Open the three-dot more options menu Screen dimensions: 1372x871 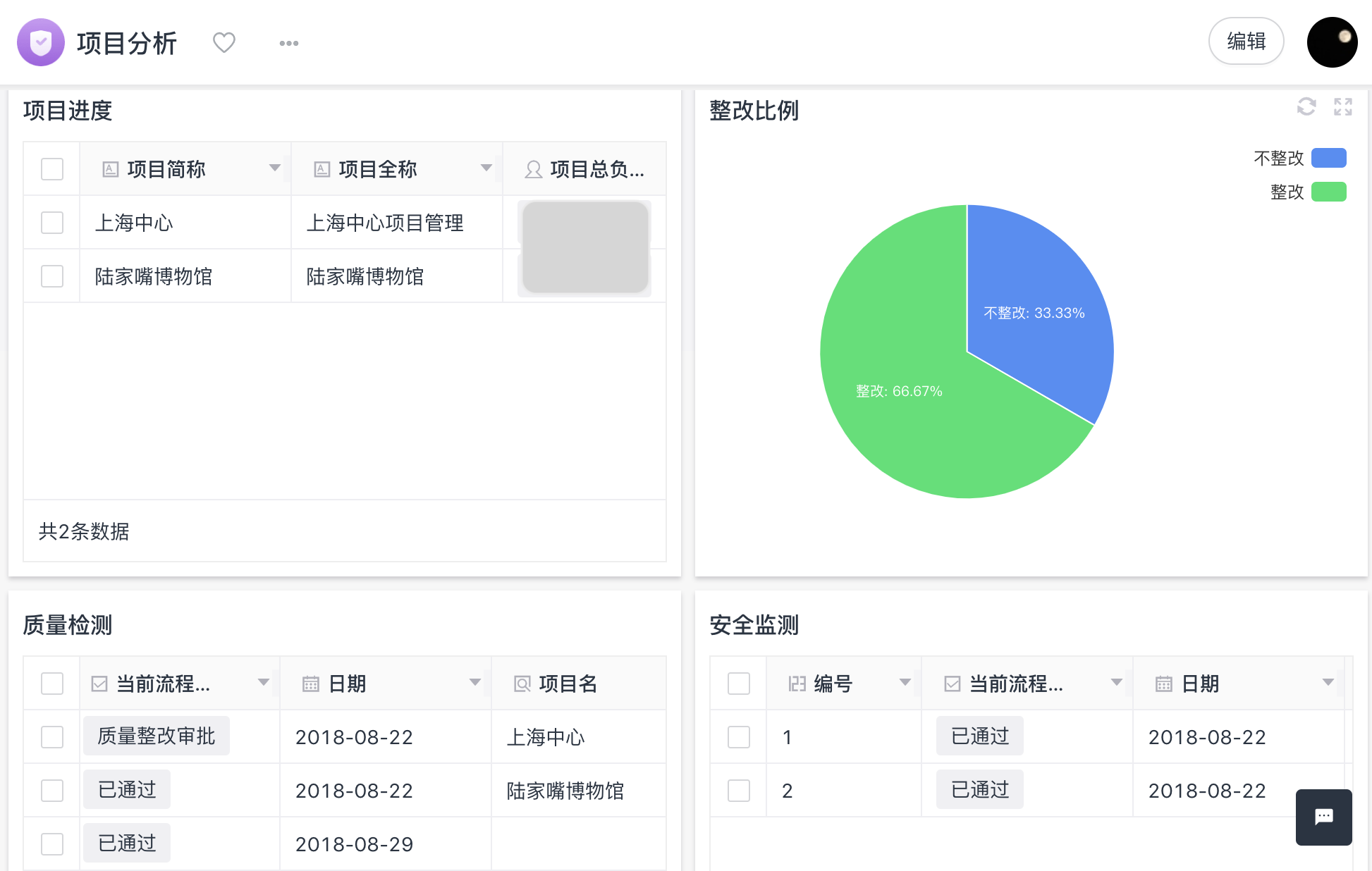pos(289,43)
